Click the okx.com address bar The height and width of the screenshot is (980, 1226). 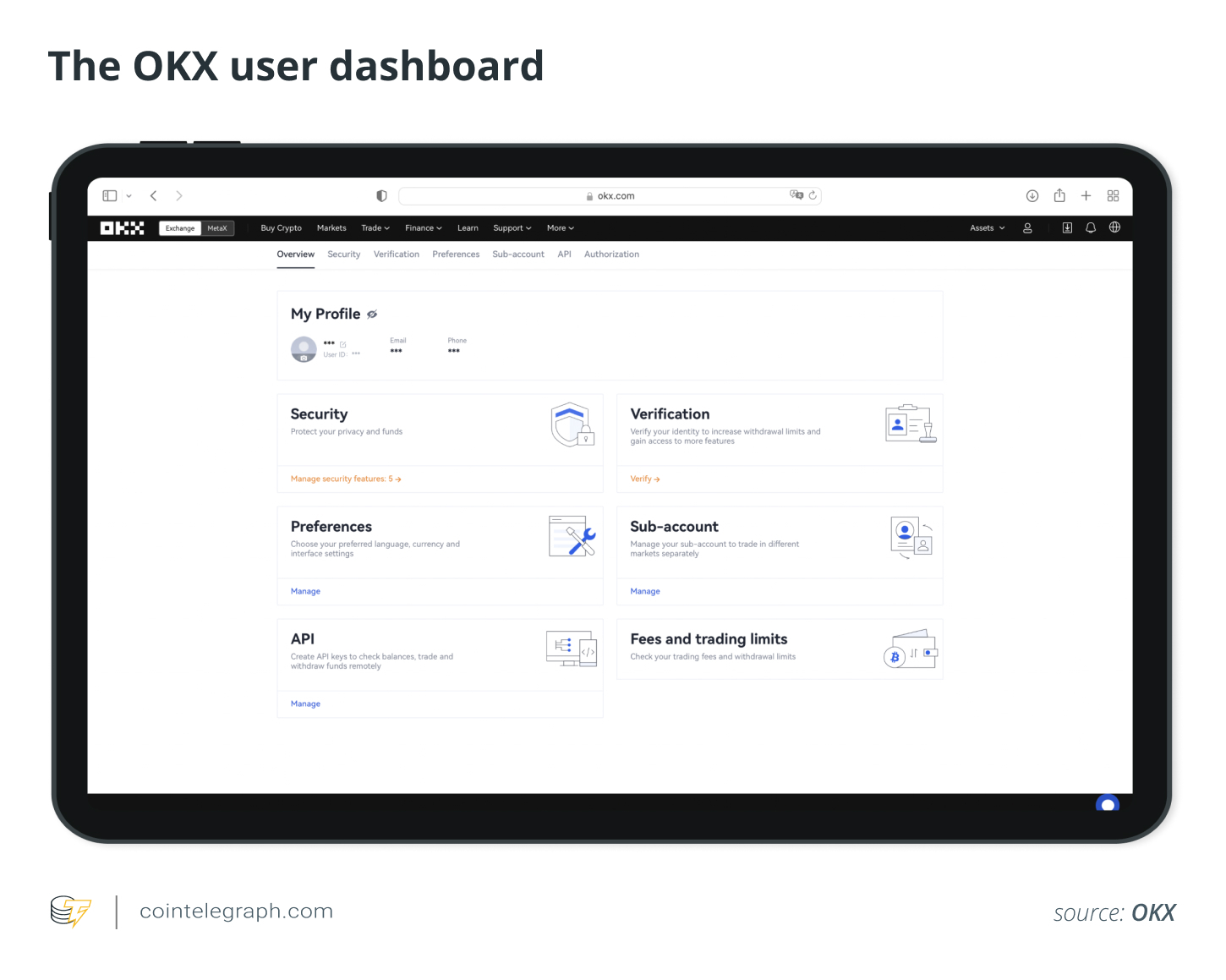610,196
